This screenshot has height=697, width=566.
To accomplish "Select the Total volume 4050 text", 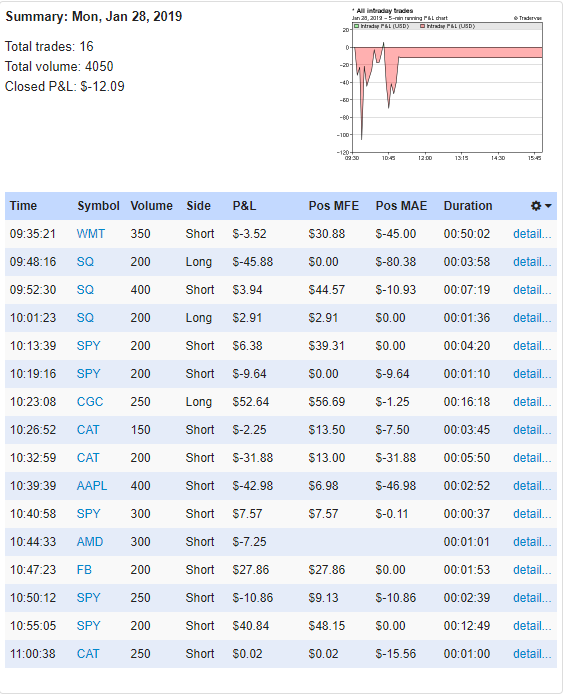I will coord(59,67).
